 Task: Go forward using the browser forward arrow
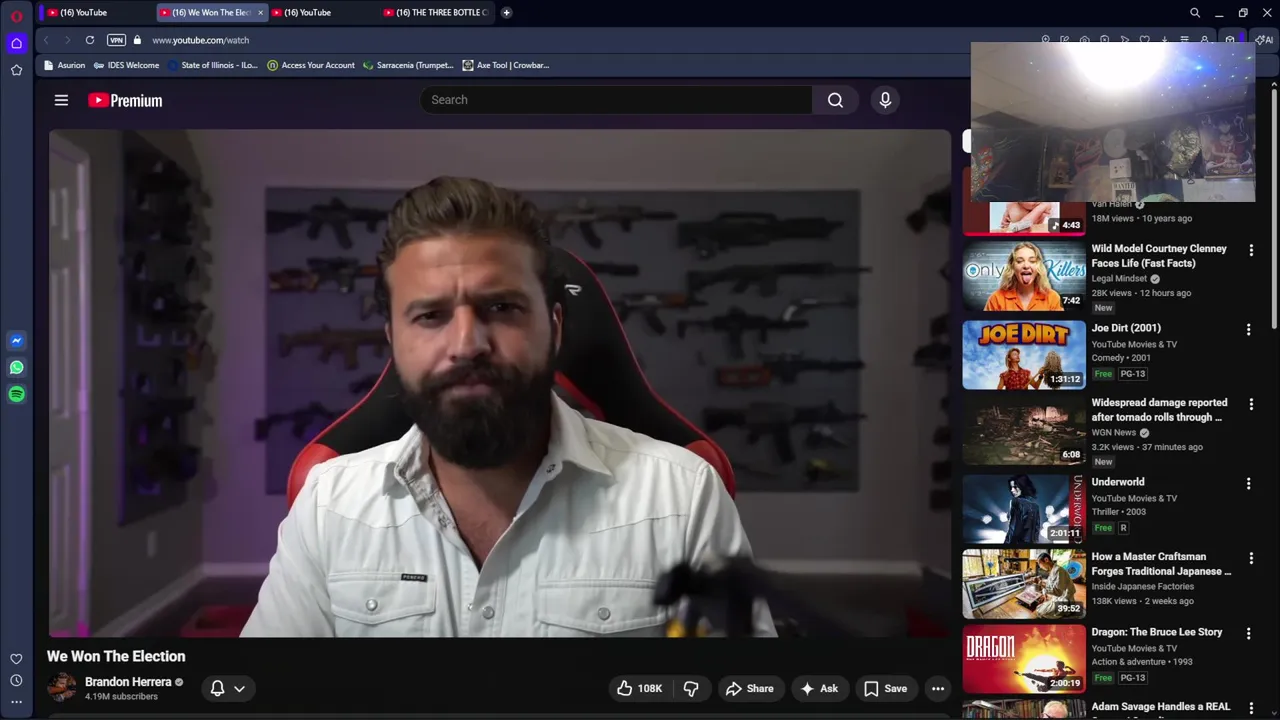[67, 40]
